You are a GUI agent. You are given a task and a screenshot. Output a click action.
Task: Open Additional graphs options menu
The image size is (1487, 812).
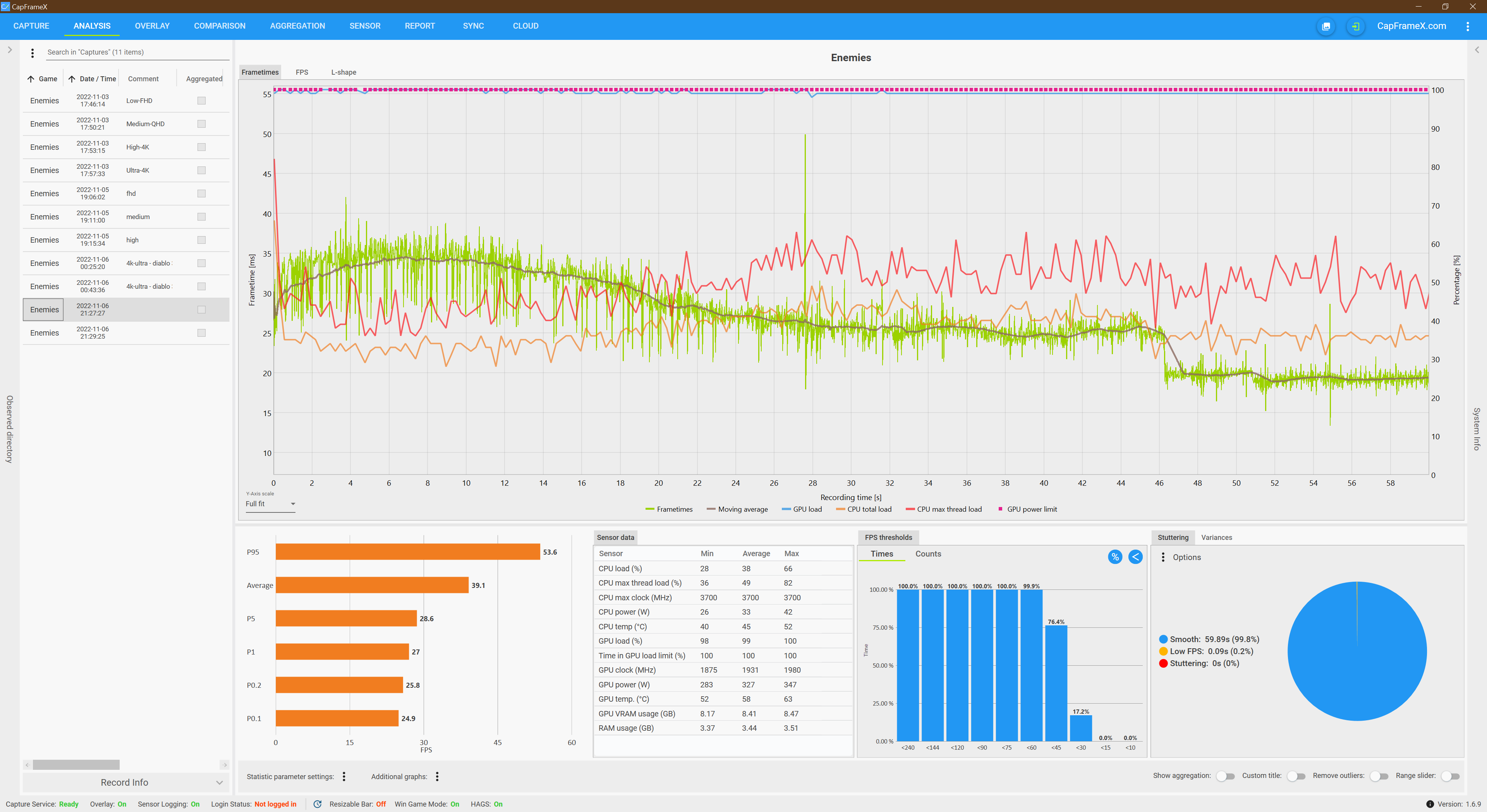(437, 776)
